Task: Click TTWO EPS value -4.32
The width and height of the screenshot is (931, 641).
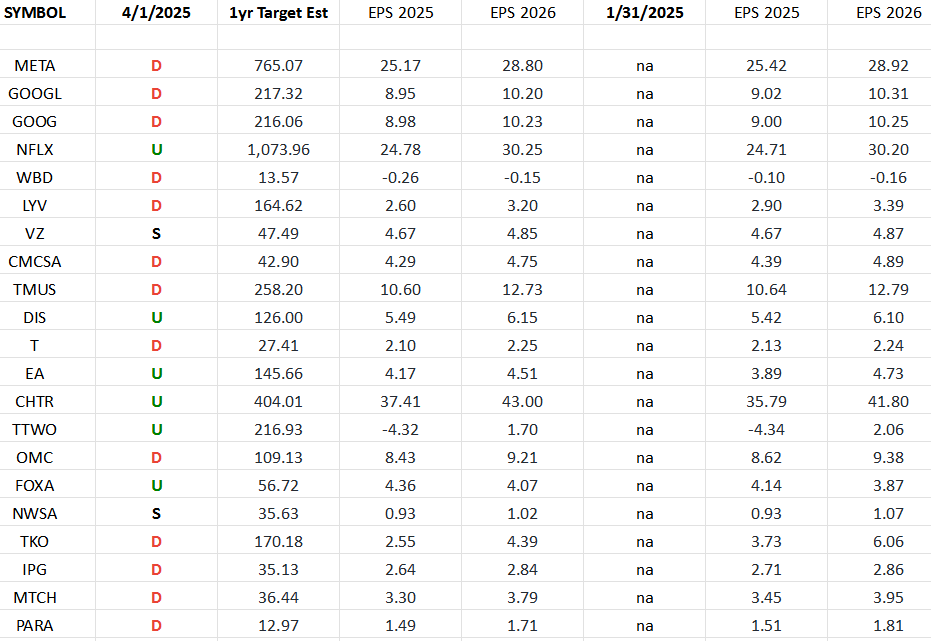Action: click(400, 429)
